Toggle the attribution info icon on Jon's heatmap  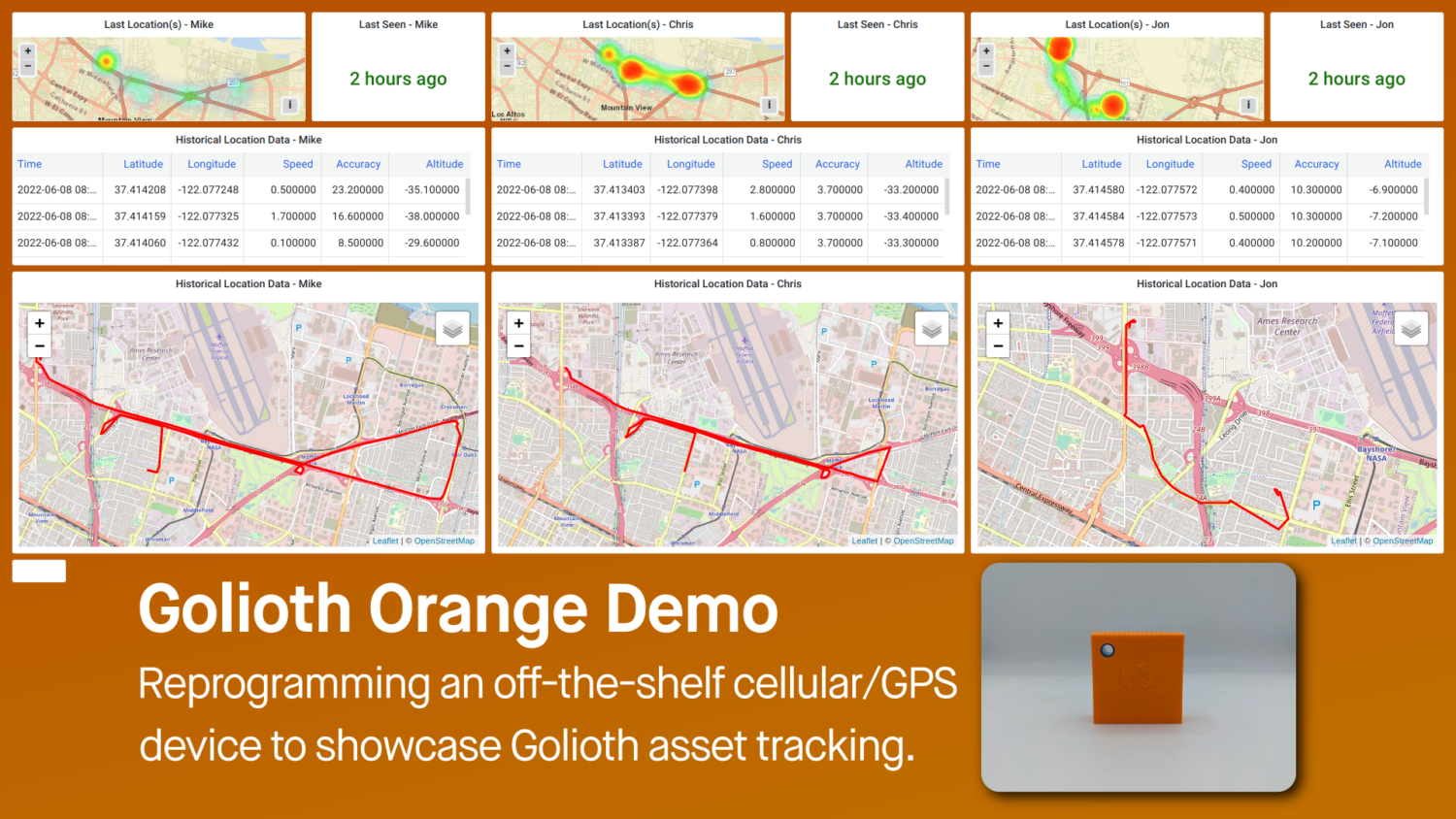pyautogui.click(x=1248, y=104)
